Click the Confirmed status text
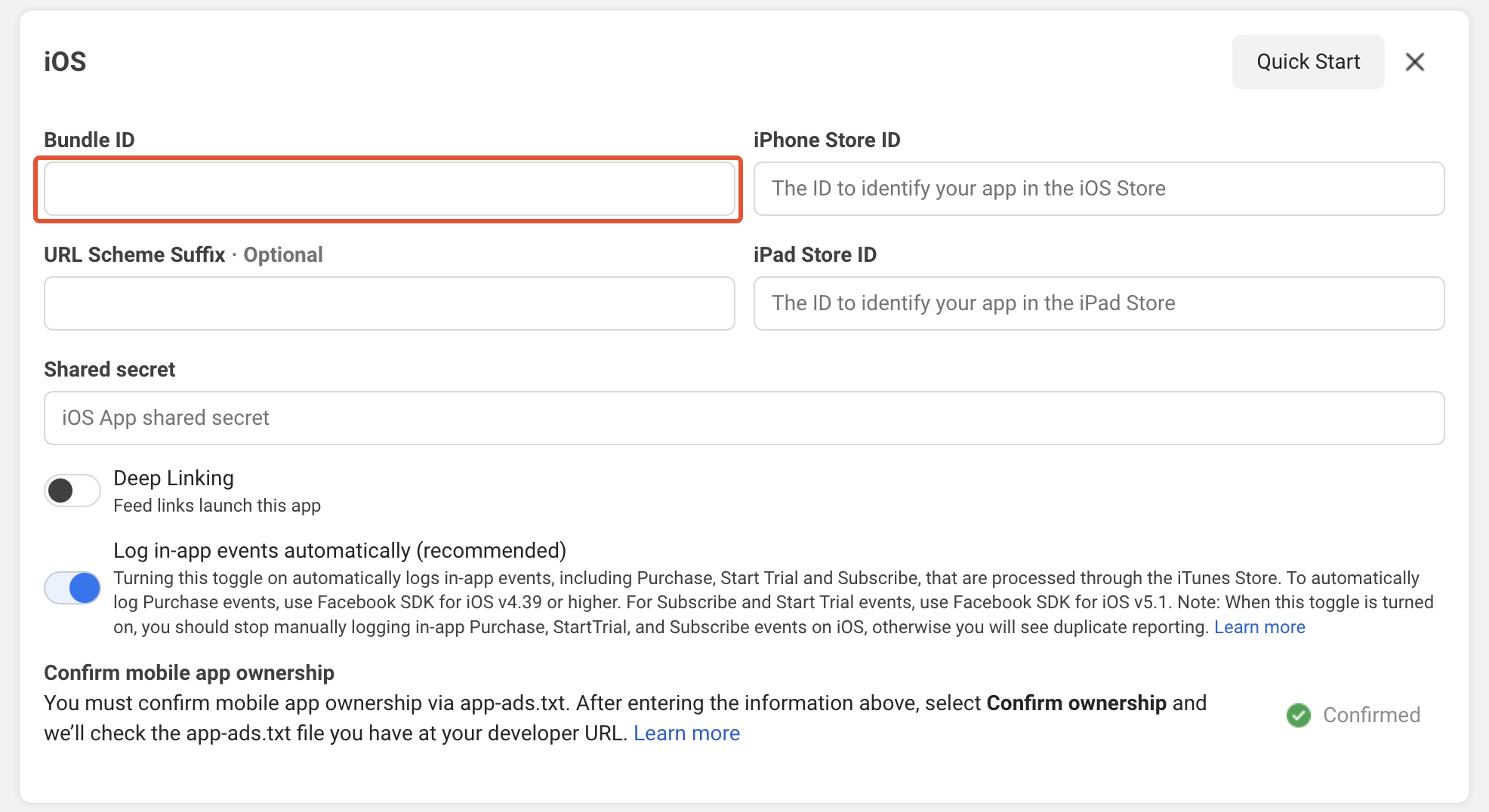 pyautogui.click(x=1371, y=715)
